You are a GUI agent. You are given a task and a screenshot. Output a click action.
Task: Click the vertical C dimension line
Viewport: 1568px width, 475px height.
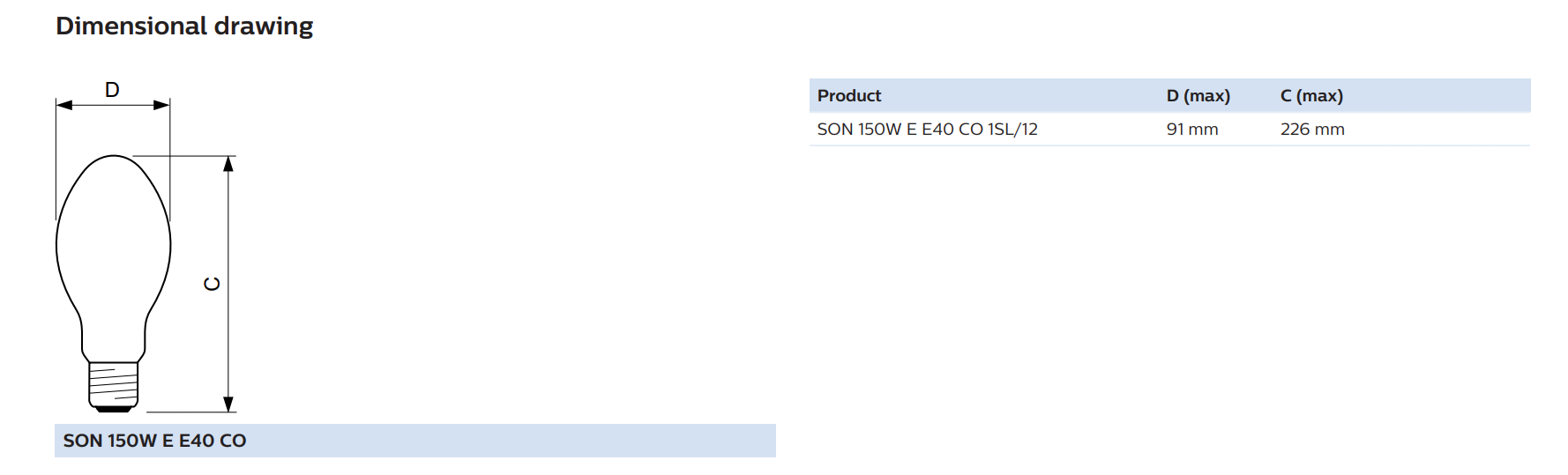coord(228,284)
